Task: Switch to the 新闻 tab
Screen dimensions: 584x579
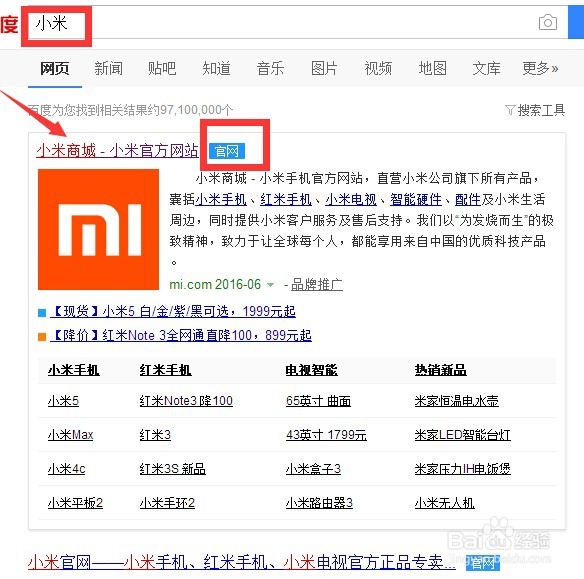Action: click(x=108, y=69)
